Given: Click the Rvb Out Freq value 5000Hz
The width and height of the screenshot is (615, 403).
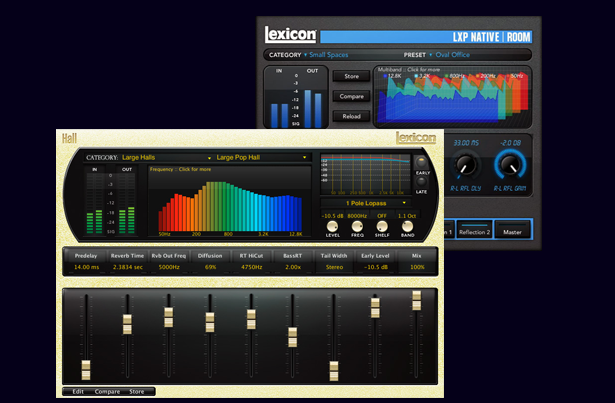Looking at the screenshot, I should click(169, 267).
